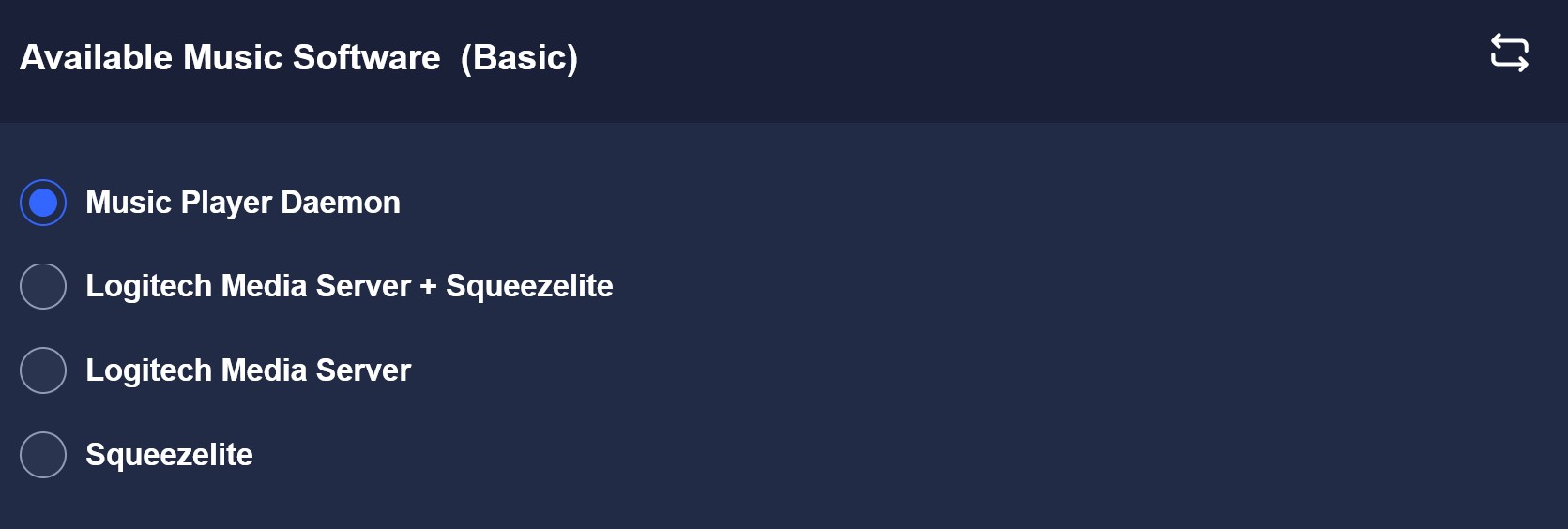1568x529 pixels.
Task: Choose the server-only Logitech option circle
Action: pyautogui.click(x=43, y=370)
